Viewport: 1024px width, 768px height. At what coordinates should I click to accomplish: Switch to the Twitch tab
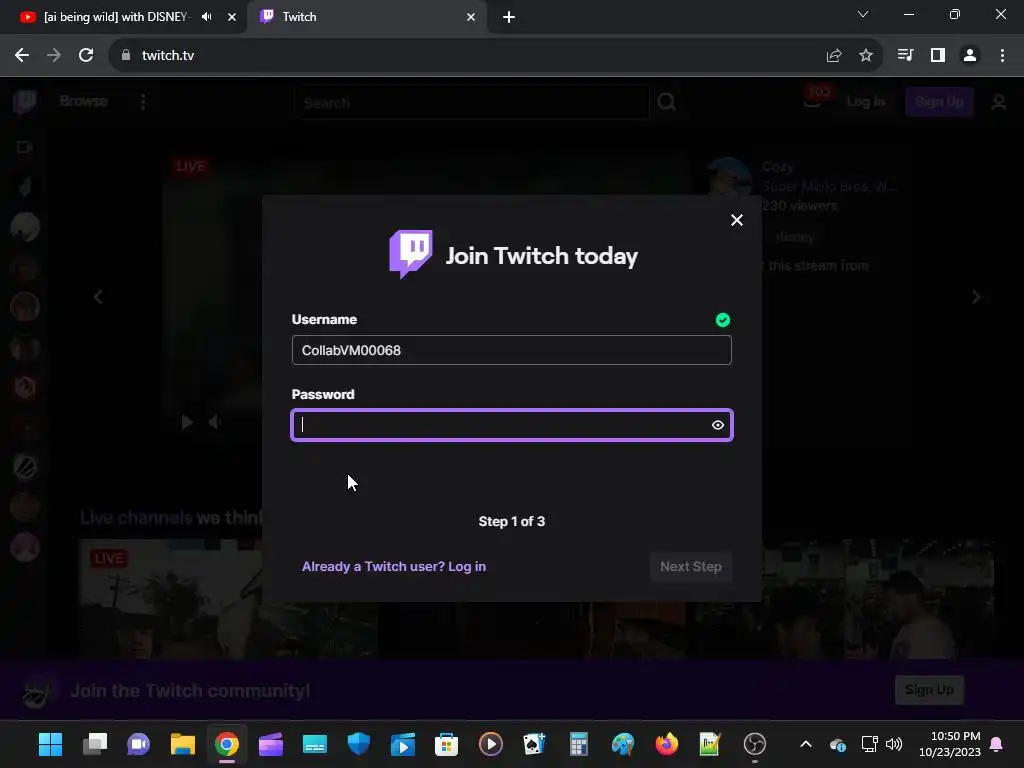[x=366, y=17]
